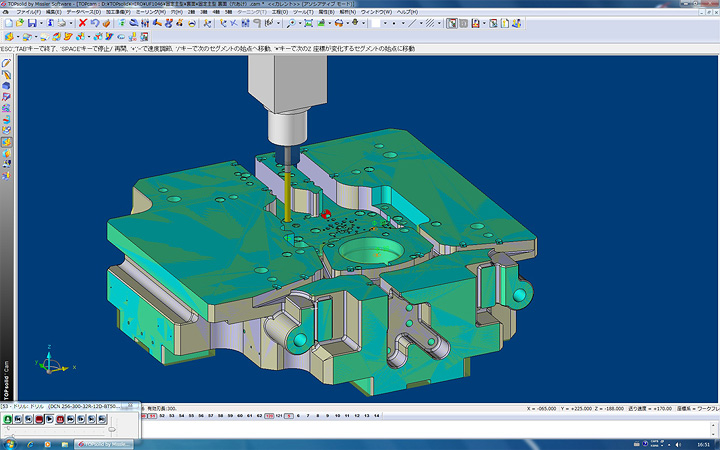Image resolution: width=720 pixels, height=450 pixels.
Task: Expand the dropdown beside the first second-row icon
Action: pos(17,36)
